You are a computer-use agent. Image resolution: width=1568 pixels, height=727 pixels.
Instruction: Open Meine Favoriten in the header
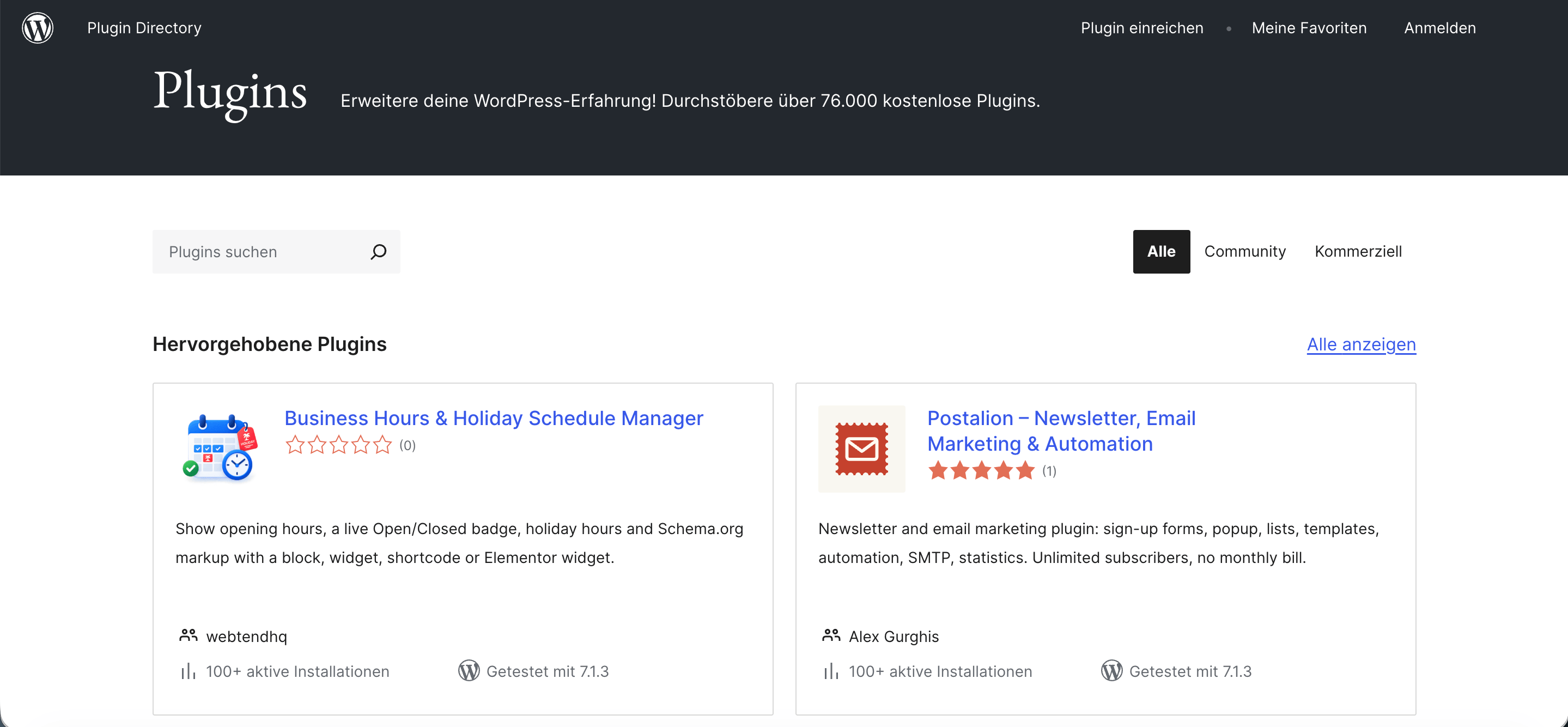click(1309, 28)
